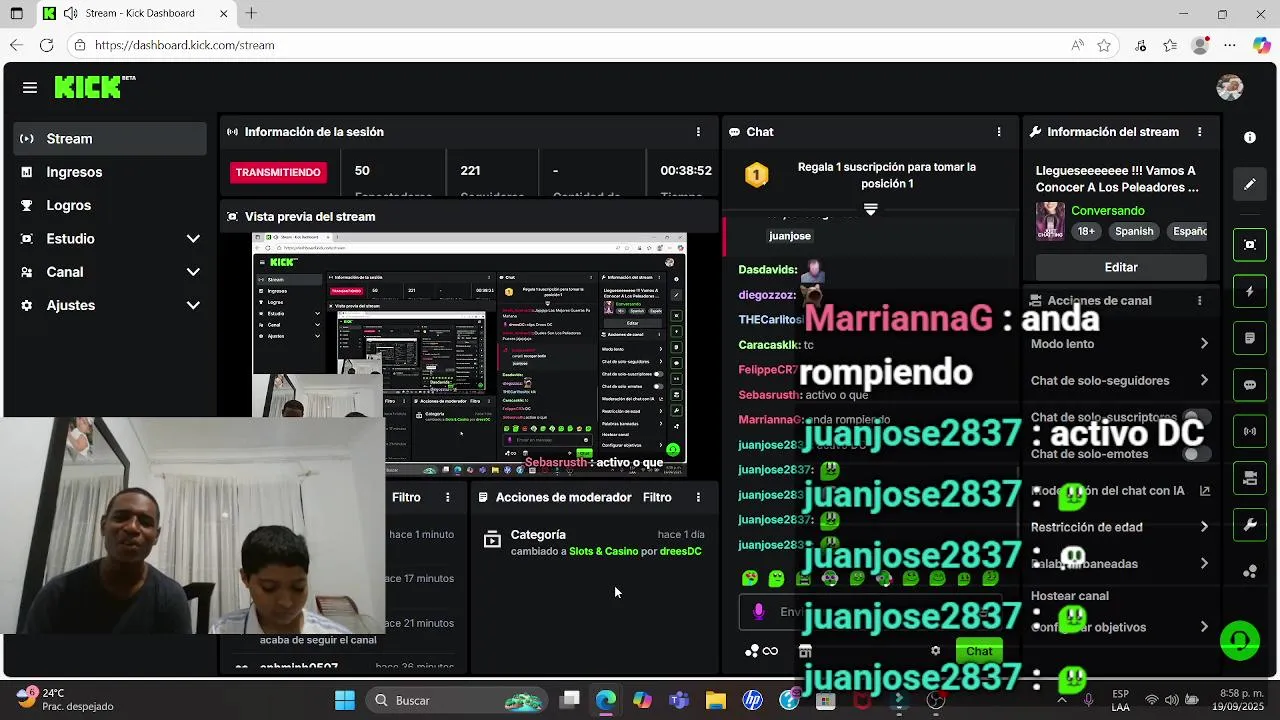Screen dimensions: 1280x720
Task: Click the screen capture icon in right sidebar
Action: (x=1250, y=244)
